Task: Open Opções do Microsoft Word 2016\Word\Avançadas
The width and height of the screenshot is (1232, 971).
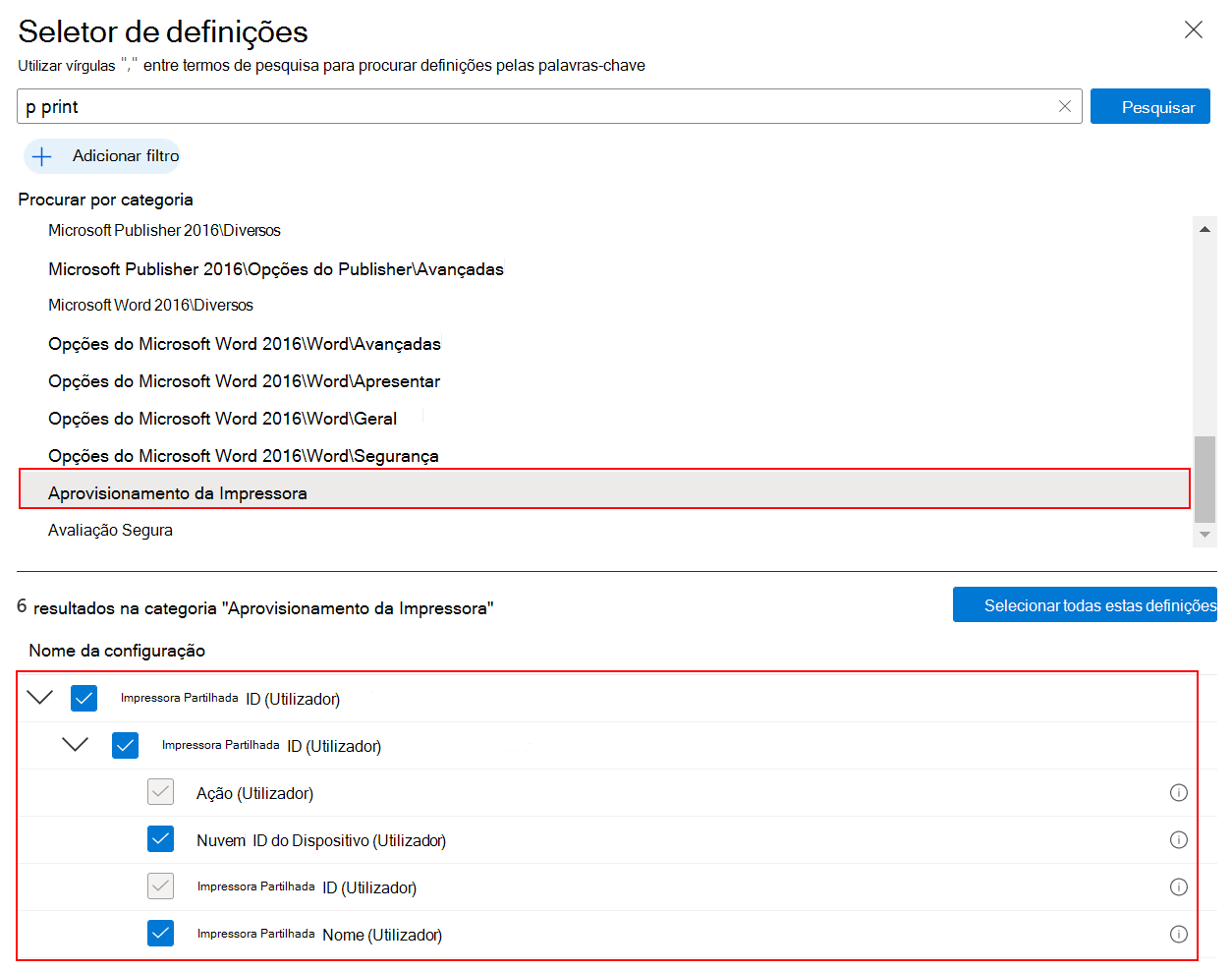Action: pos(245,344)
